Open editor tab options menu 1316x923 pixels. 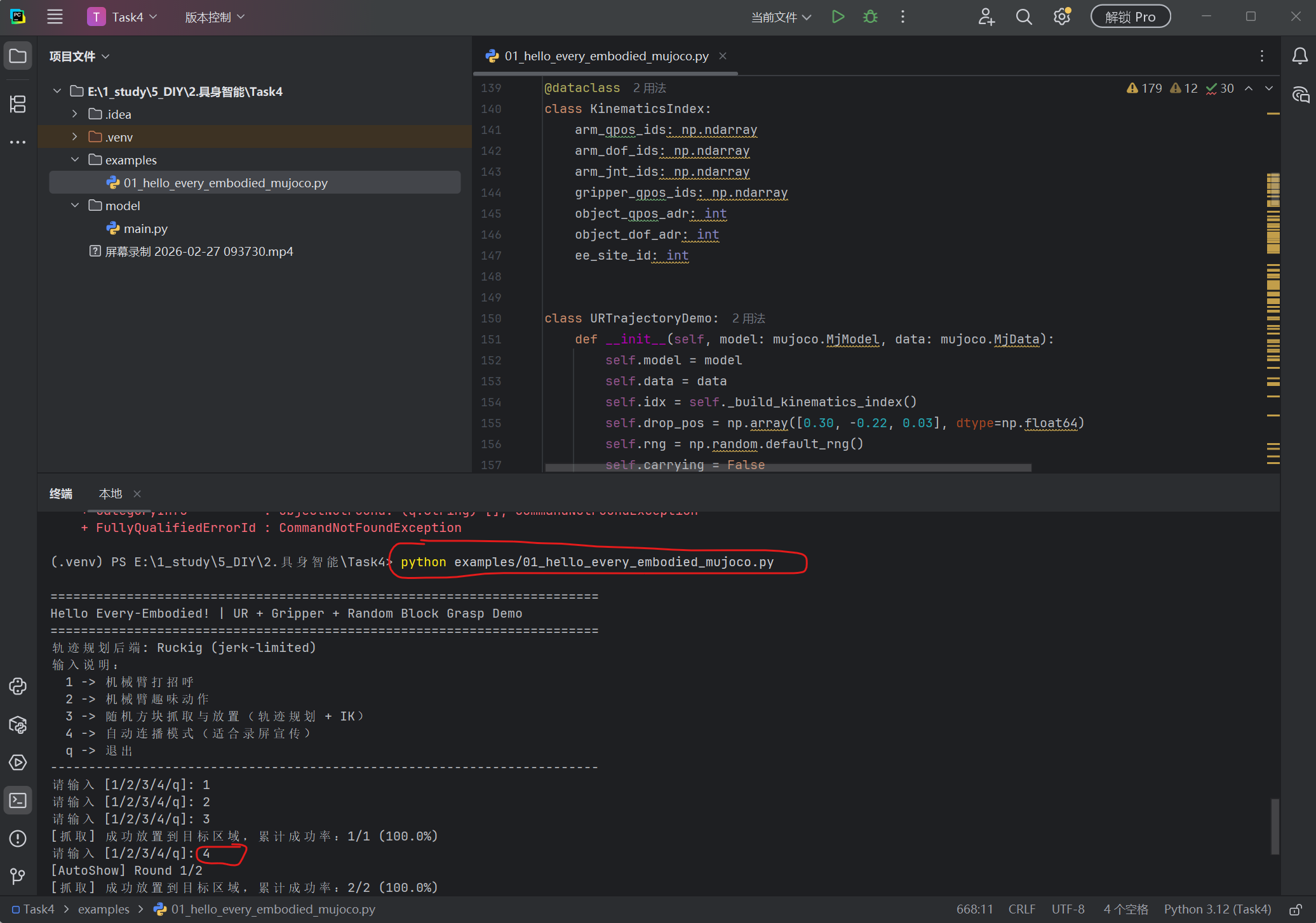point(1261,56)
